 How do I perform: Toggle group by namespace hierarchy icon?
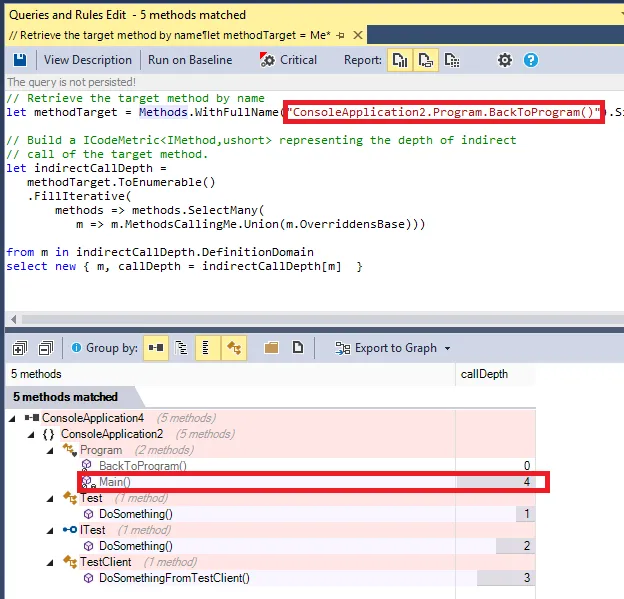tap(181, 348)
